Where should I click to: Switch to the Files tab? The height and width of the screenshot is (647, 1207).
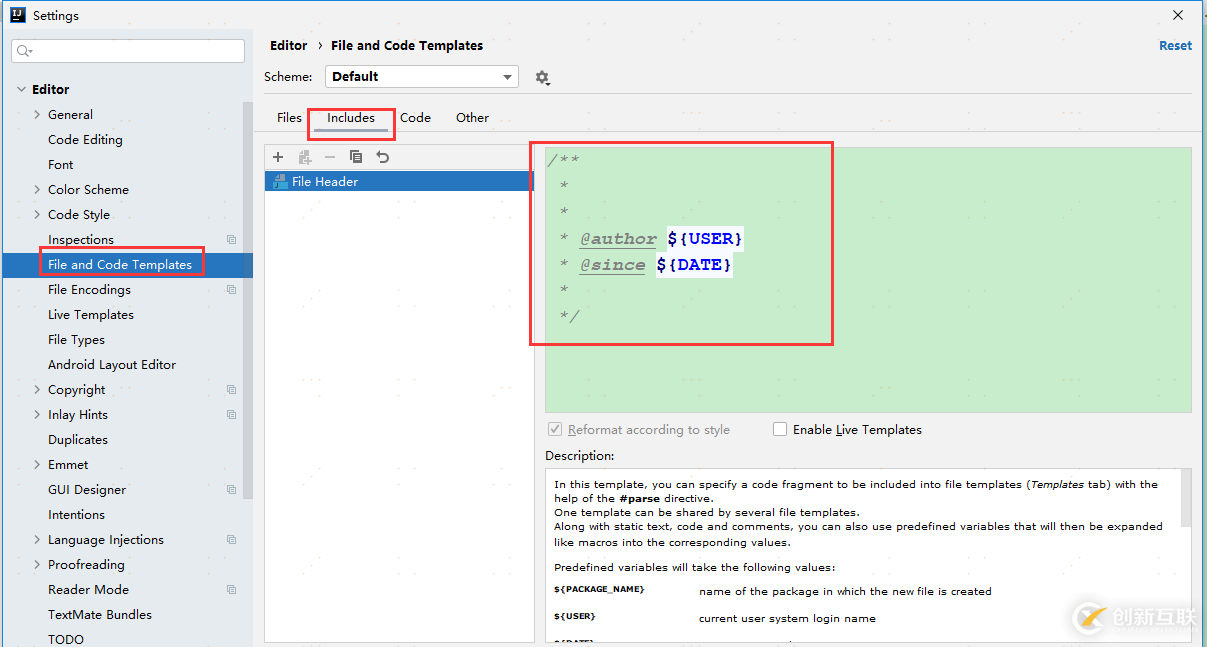pos(289,118)
